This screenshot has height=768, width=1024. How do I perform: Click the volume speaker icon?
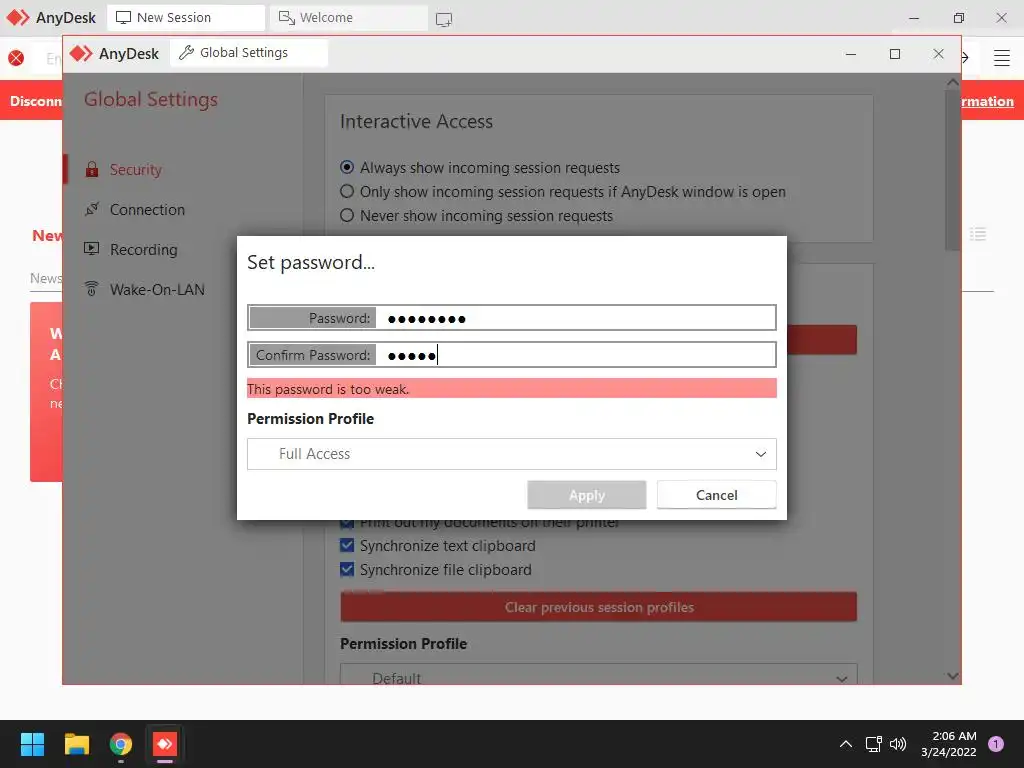tap(899, 744)
